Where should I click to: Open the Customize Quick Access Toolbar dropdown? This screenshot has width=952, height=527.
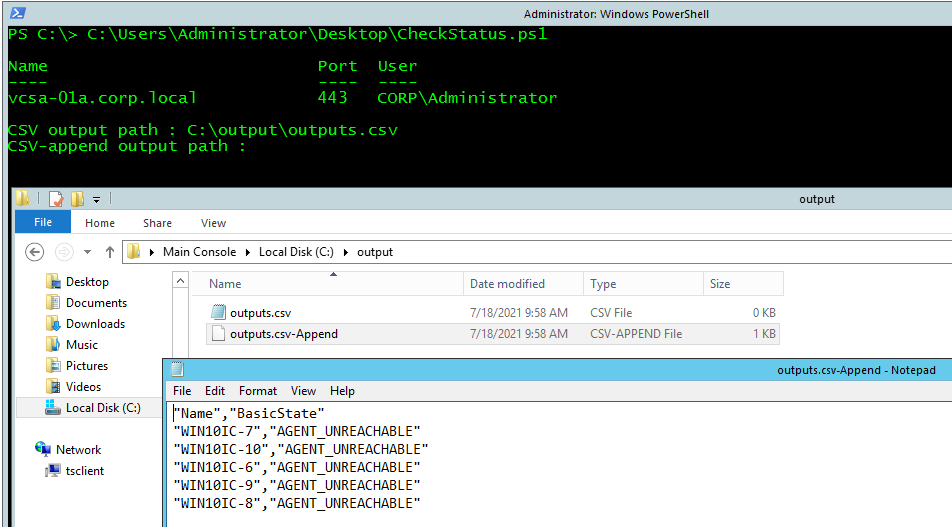[96, 199]
